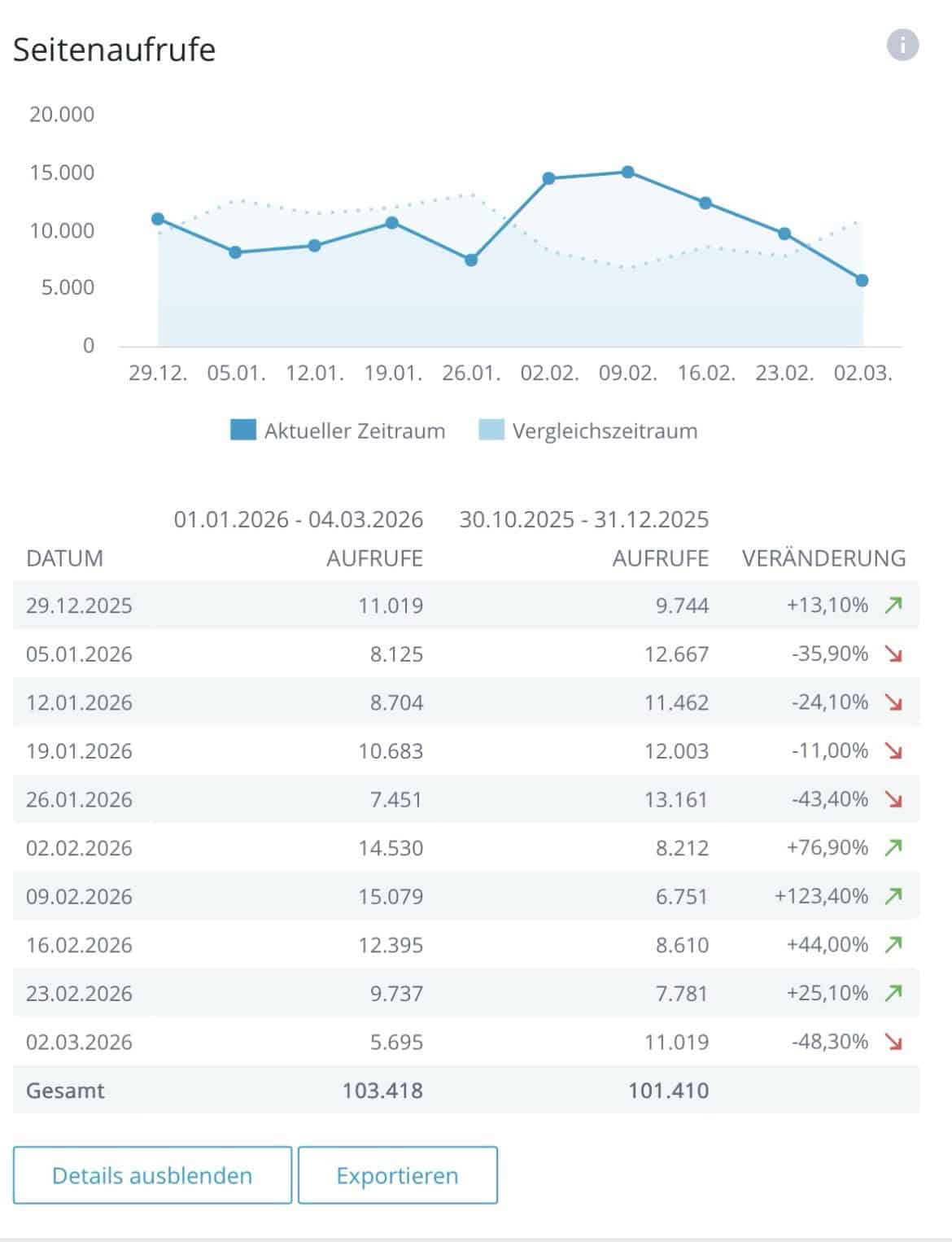
Task: Click the VERÄNDERUNG column header
Action: pyautogui.click(x=823, y=558)
